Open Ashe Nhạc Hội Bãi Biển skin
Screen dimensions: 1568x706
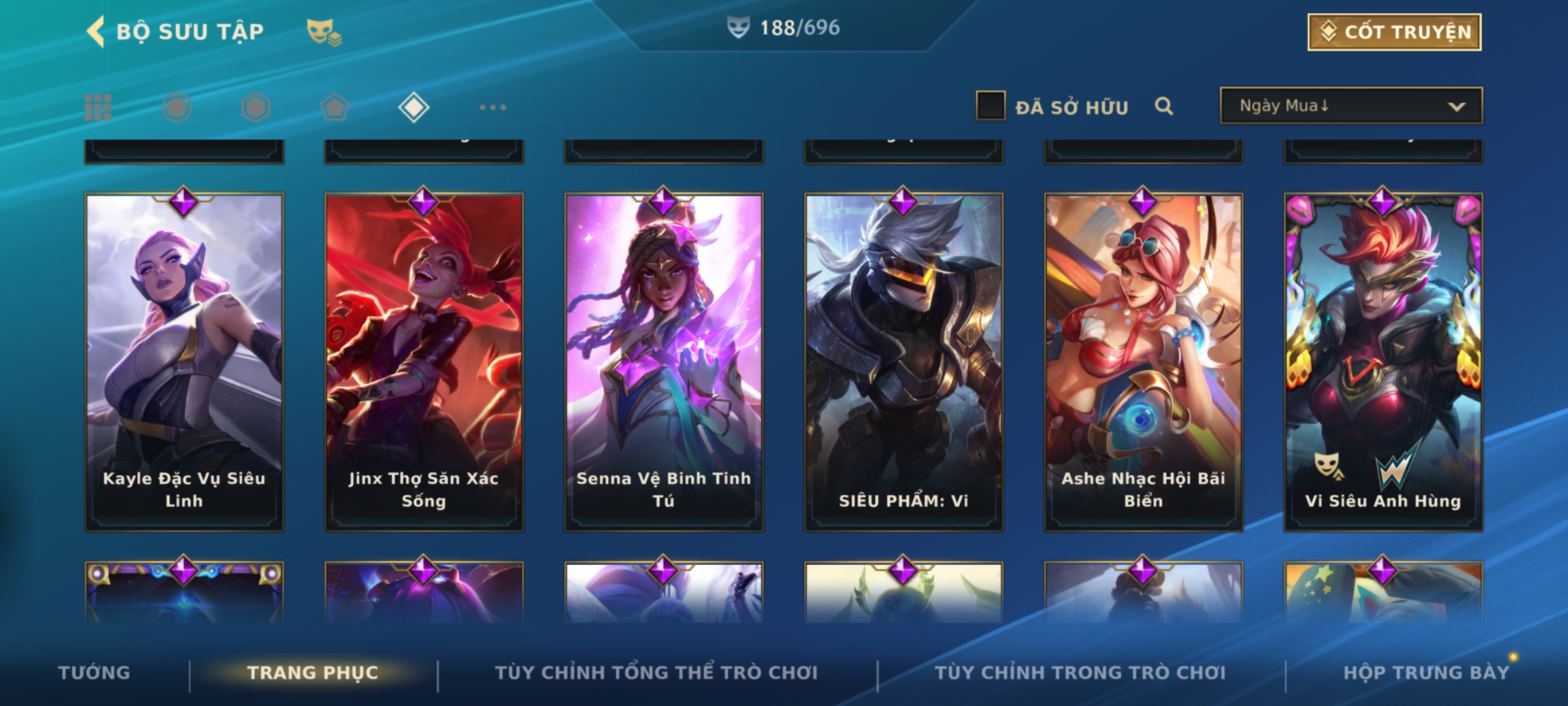coord(1143,361)
